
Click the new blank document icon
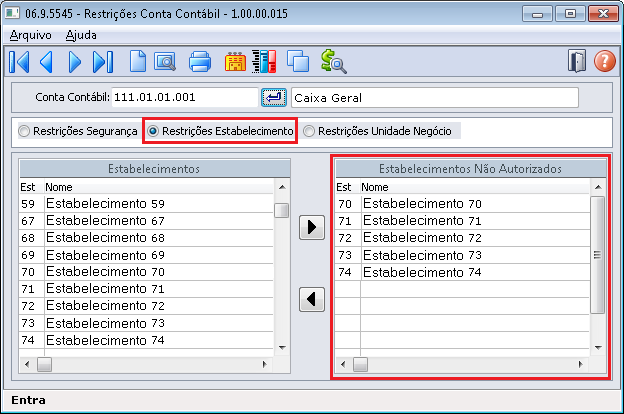coord(138,61)
